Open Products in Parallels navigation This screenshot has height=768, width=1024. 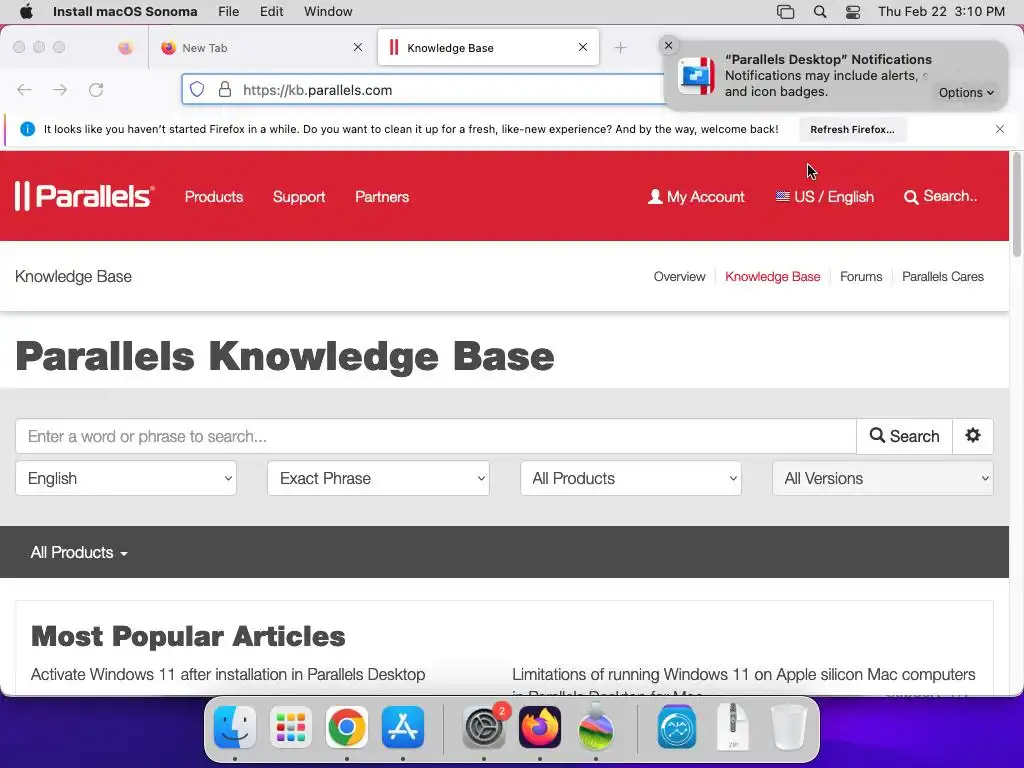[x=214, y=197]
